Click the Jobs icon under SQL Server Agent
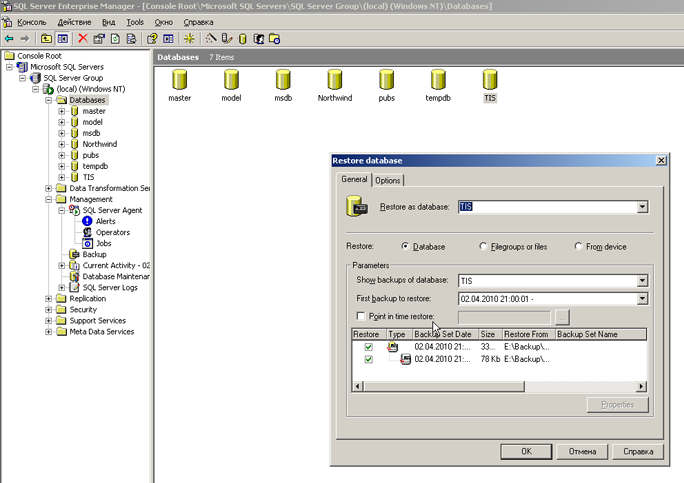Screen dimensions: 684x483 pos(88,243)
